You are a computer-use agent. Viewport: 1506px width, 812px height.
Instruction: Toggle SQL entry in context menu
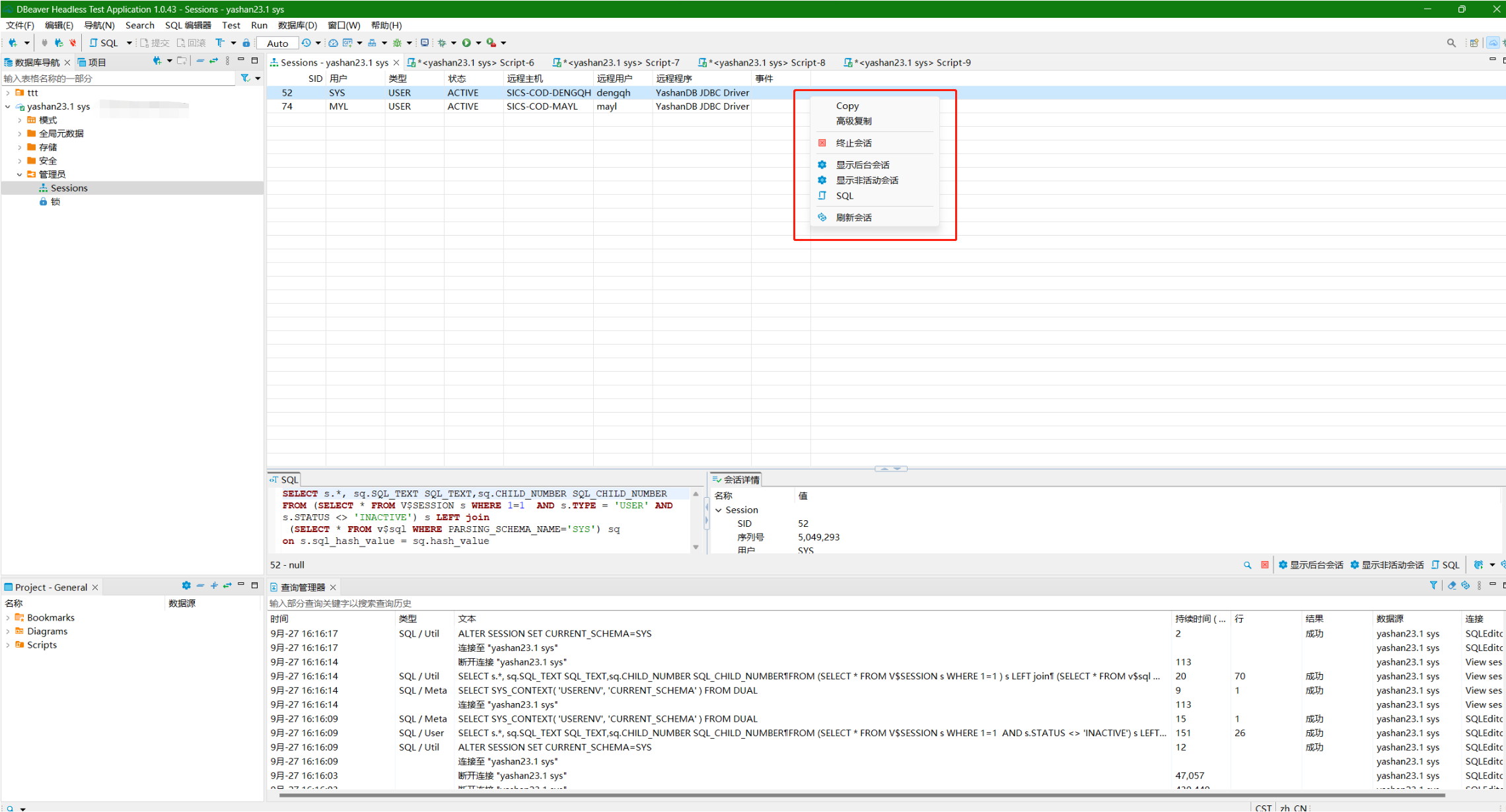coord(875,196)
